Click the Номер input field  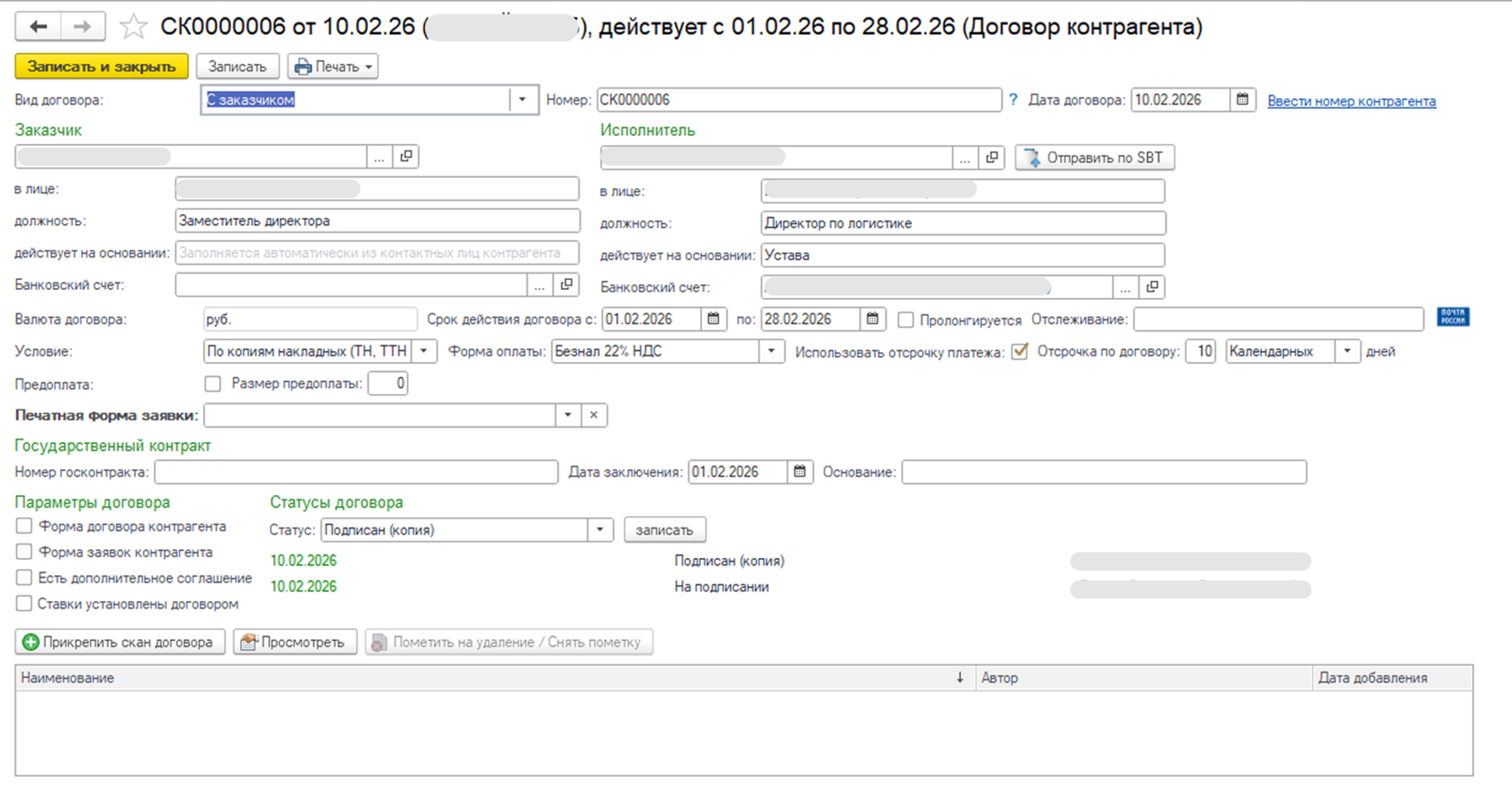point(799,100)
